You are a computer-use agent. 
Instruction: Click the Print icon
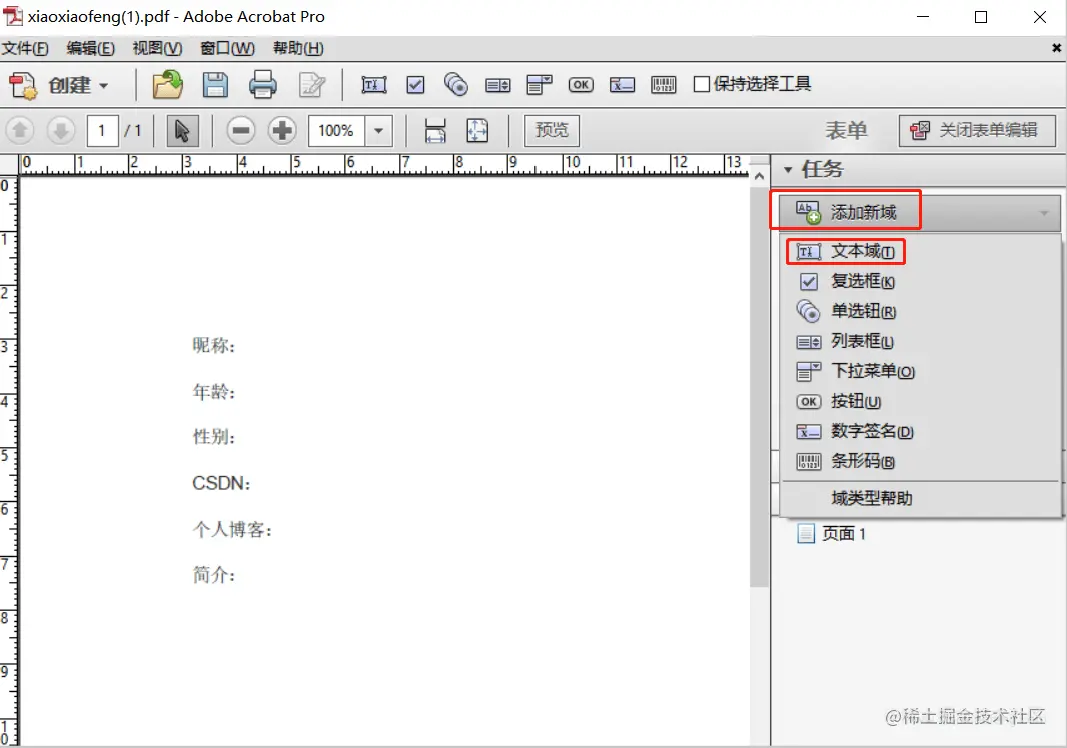tap(263, 84)
